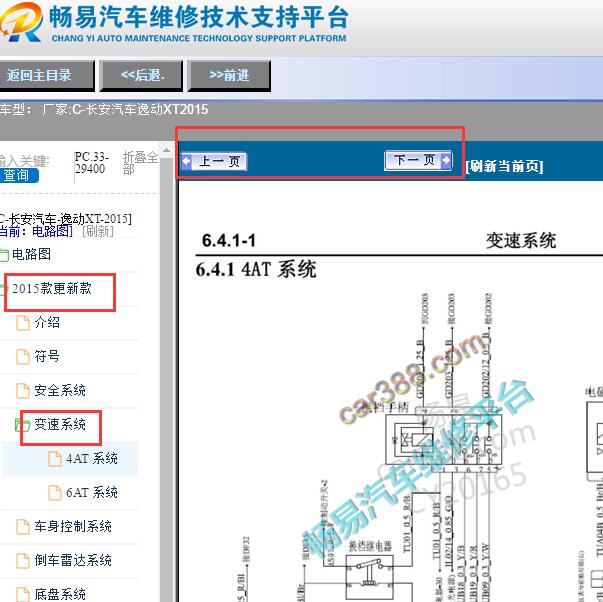Click the 查询 search button
The image size is (603, 602).
point(18,175)
